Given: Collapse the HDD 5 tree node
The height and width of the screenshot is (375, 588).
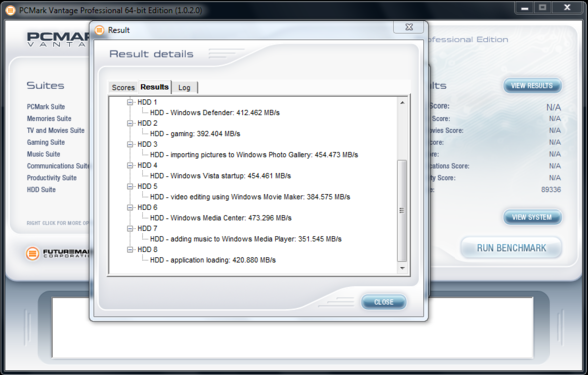Looking at the screenshot, I should click(x=130, y=186).
